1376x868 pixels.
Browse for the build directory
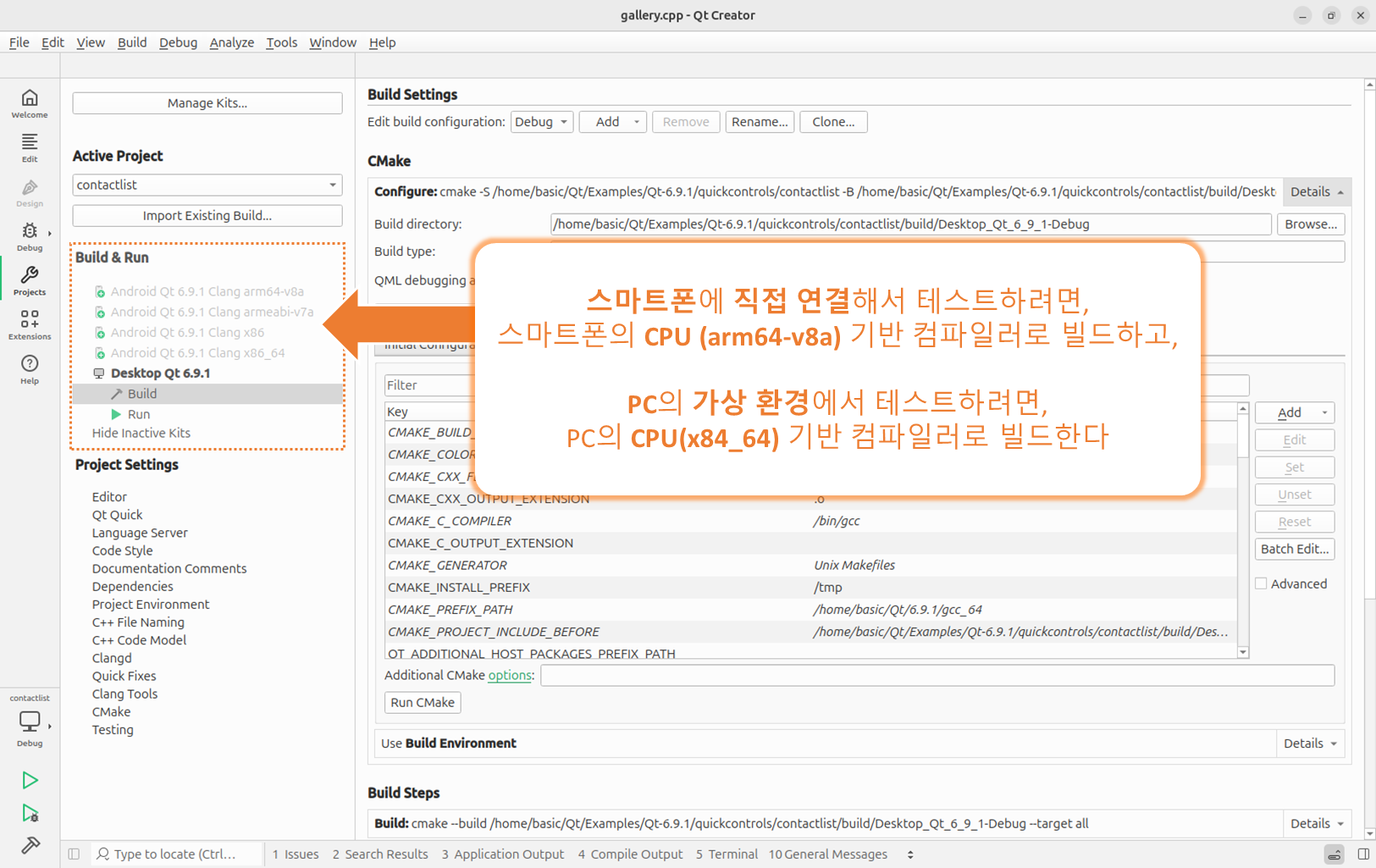[1311, 224]
